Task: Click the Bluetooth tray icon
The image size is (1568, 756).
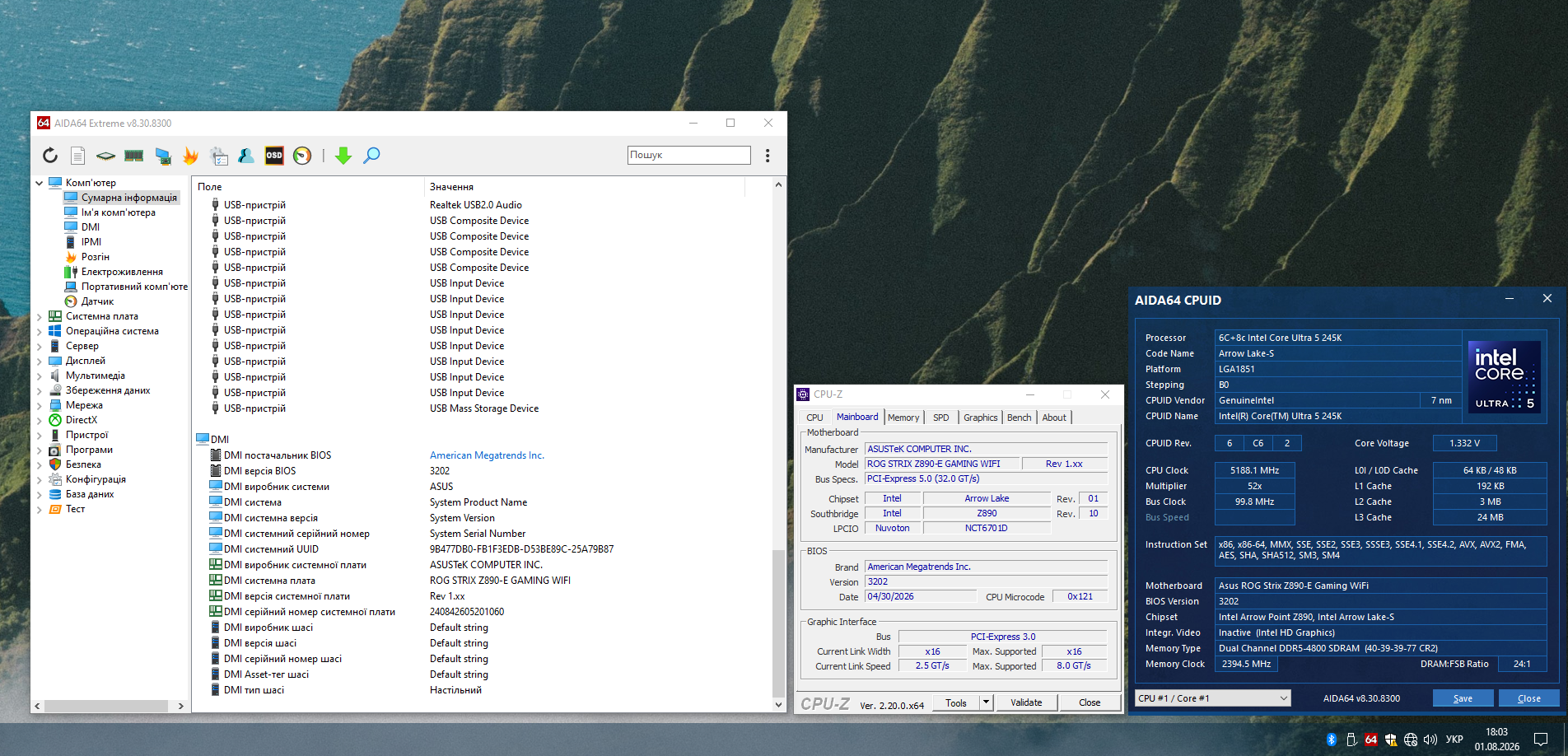Action: tap(1332, 740)
